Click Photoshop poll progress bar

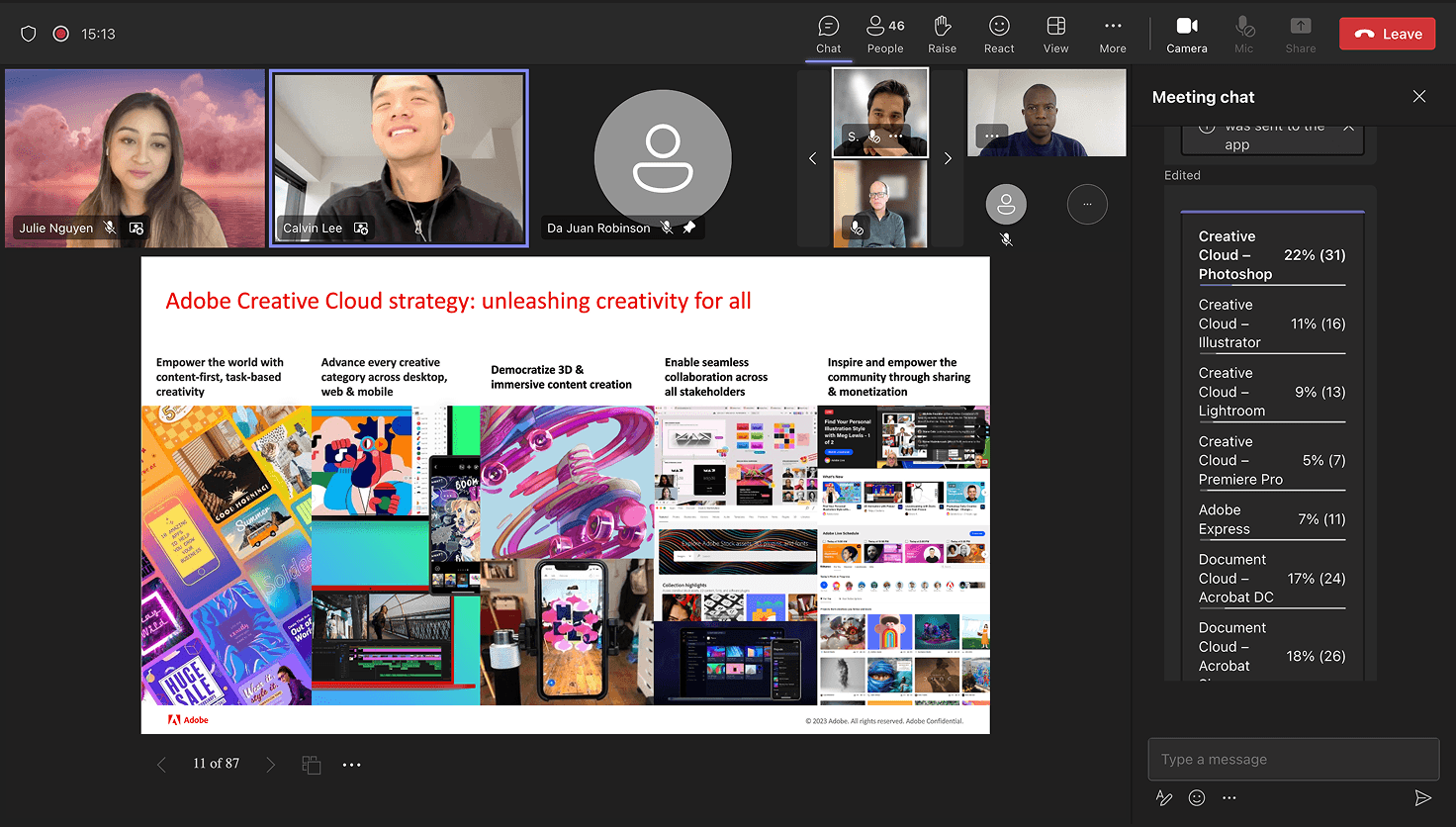point(1272,285)
